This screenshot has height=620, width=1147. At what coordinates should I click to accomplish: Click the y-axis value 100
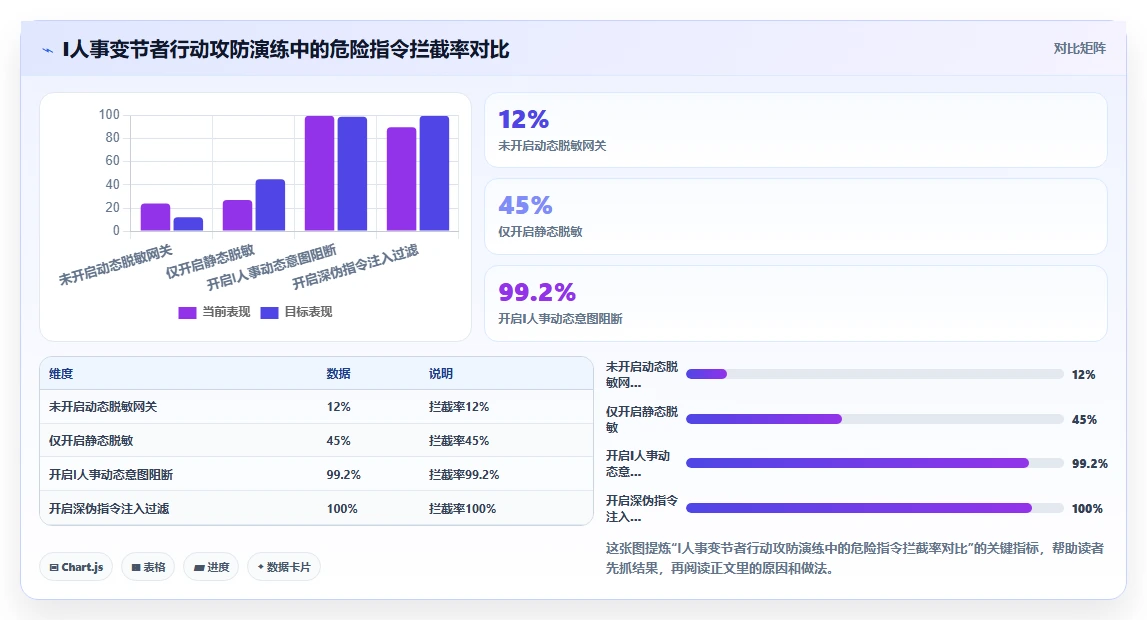coord(109,115)
